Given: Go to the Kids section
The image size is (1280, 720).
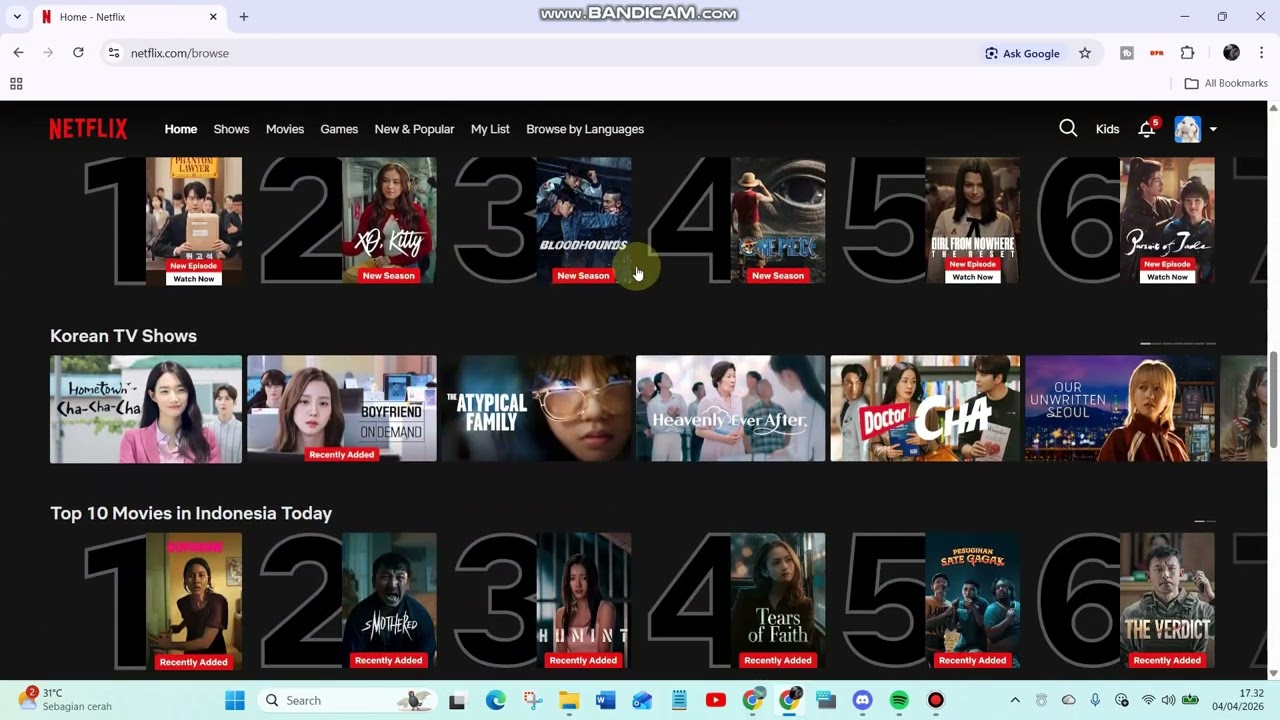Looking at the screenshot, I should [x=1107, y=129].
